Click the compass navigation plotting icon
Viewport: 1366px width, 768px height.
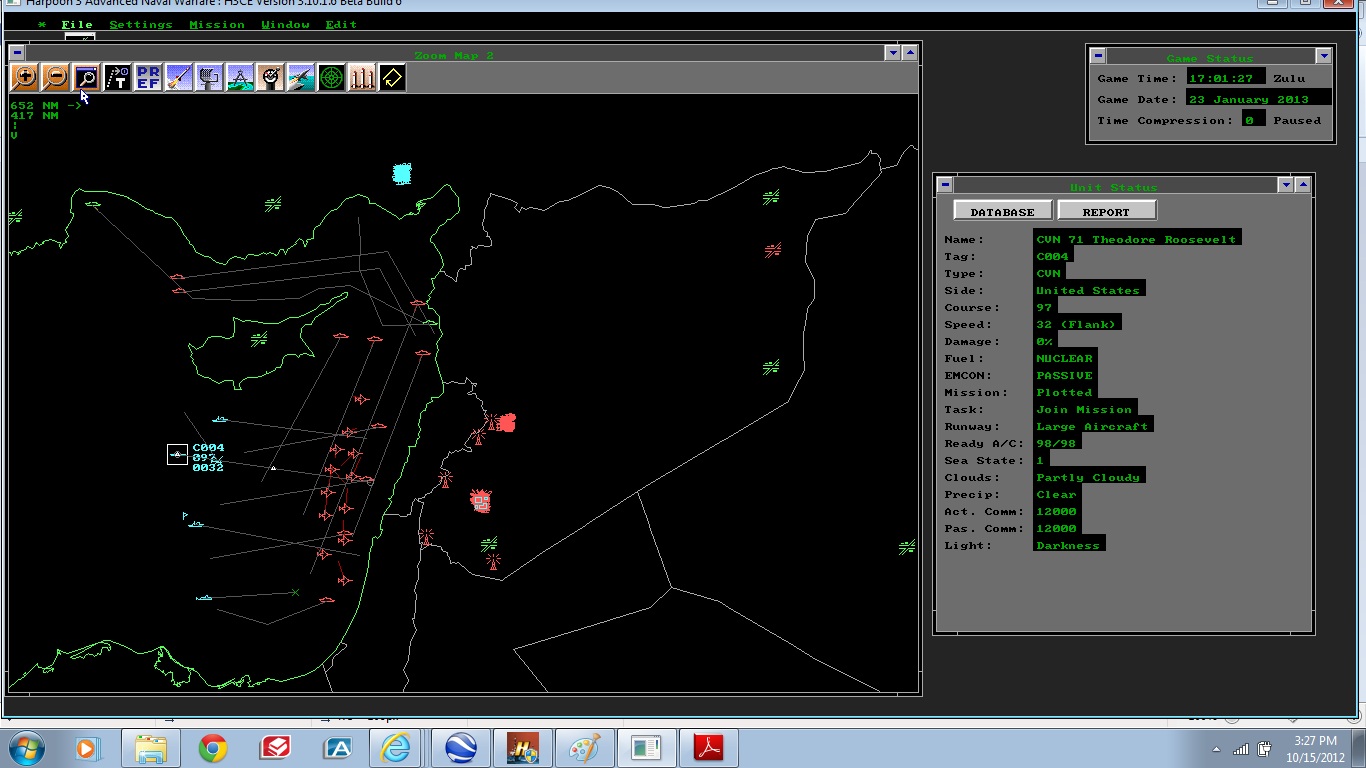(240, 78)
